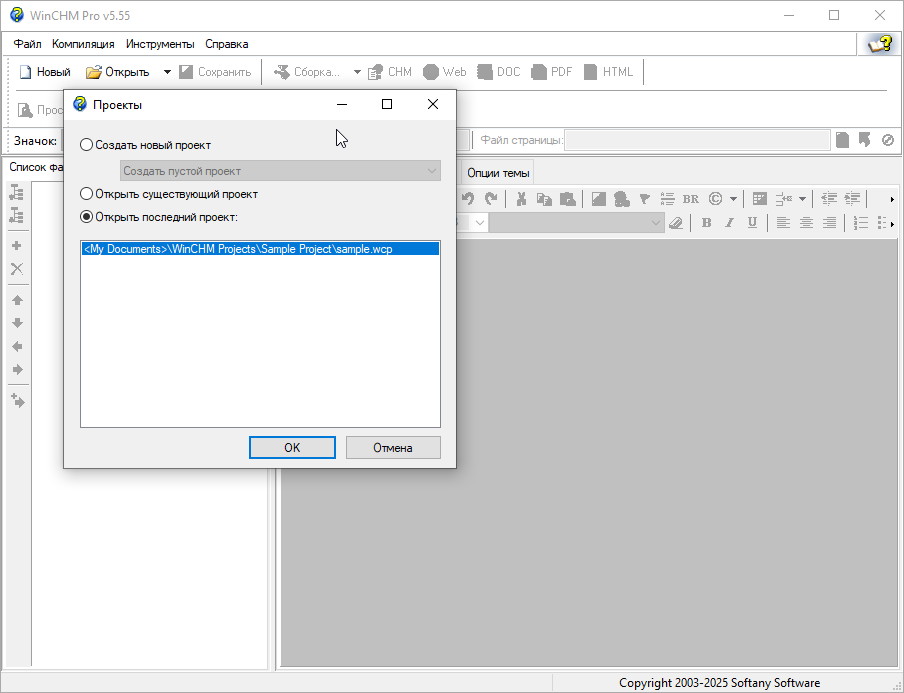Open the Файл menu
Screen dimensions: 904x693
click(x=28, y=44)
